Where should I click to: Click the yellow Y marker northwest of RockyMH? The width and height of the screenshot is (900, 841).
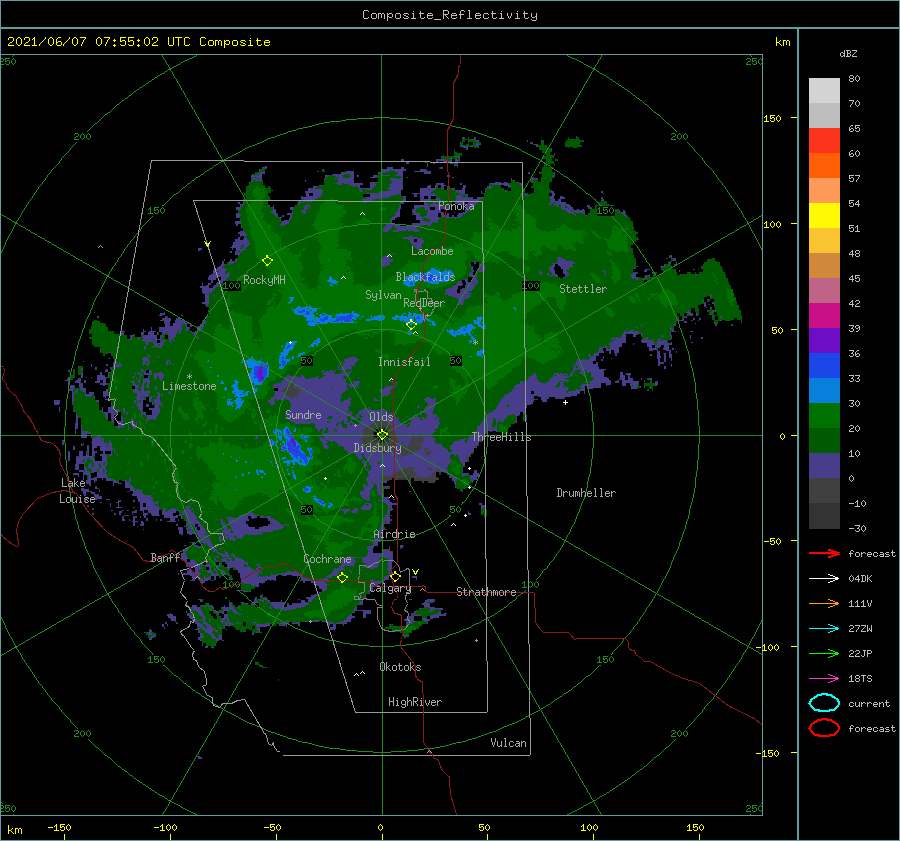tap(207, 245)
